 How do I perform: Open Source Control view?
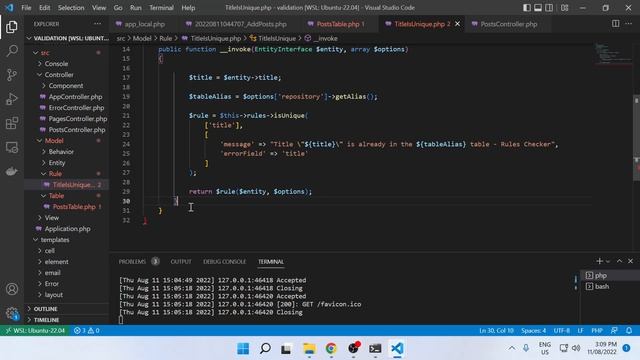[12, 75]
